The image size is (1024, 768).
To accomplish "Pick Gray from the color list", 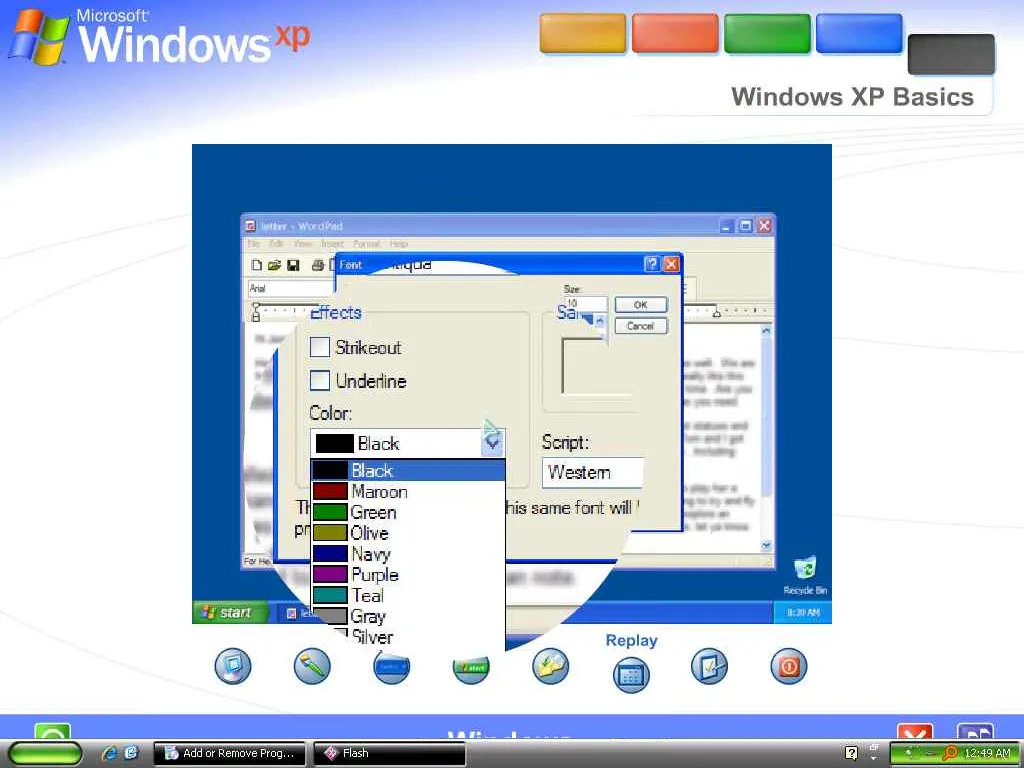I will (408, 616).
